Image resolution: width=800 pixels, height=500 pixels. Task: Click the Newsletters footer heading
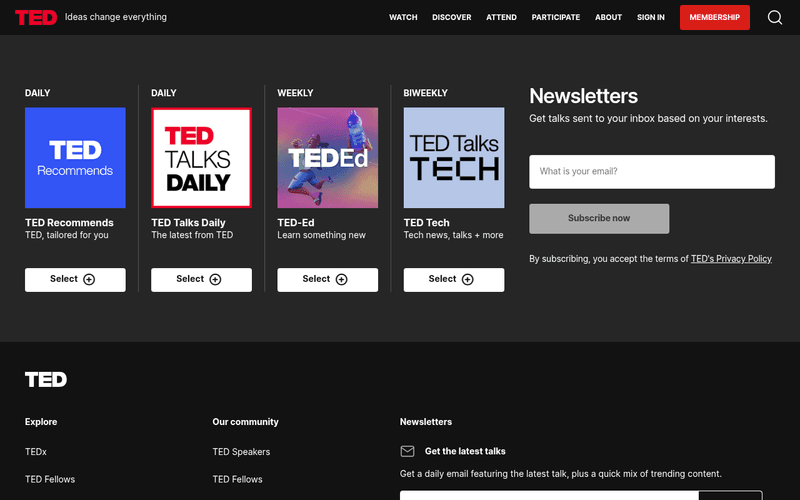[x=426, y=422]
